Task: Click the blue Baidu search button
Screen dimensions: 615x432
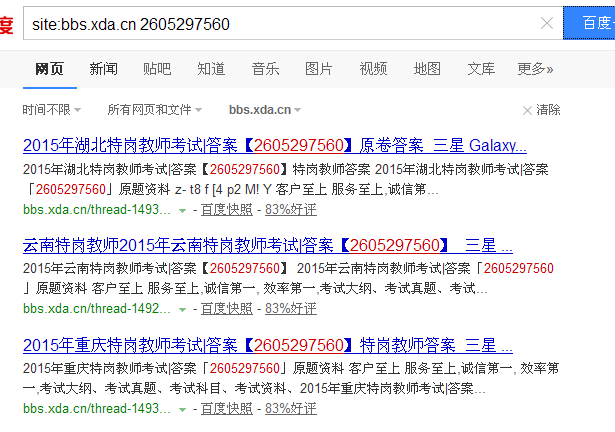Action: [590, 23]
